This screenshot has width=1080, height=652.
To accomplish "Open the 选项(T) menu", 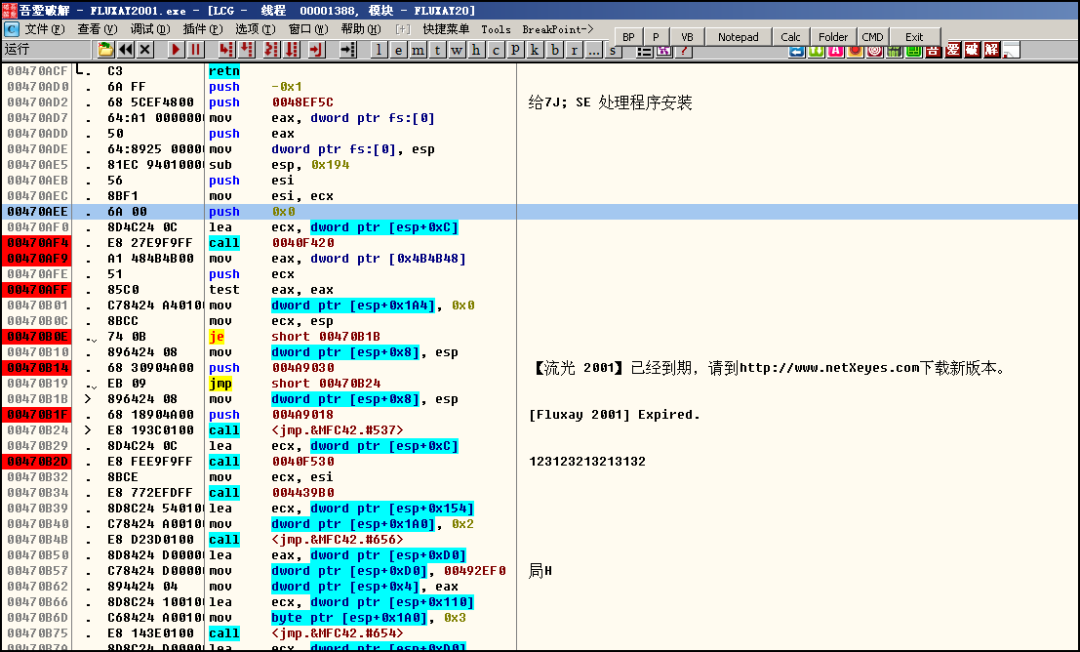I will [255, 29].
